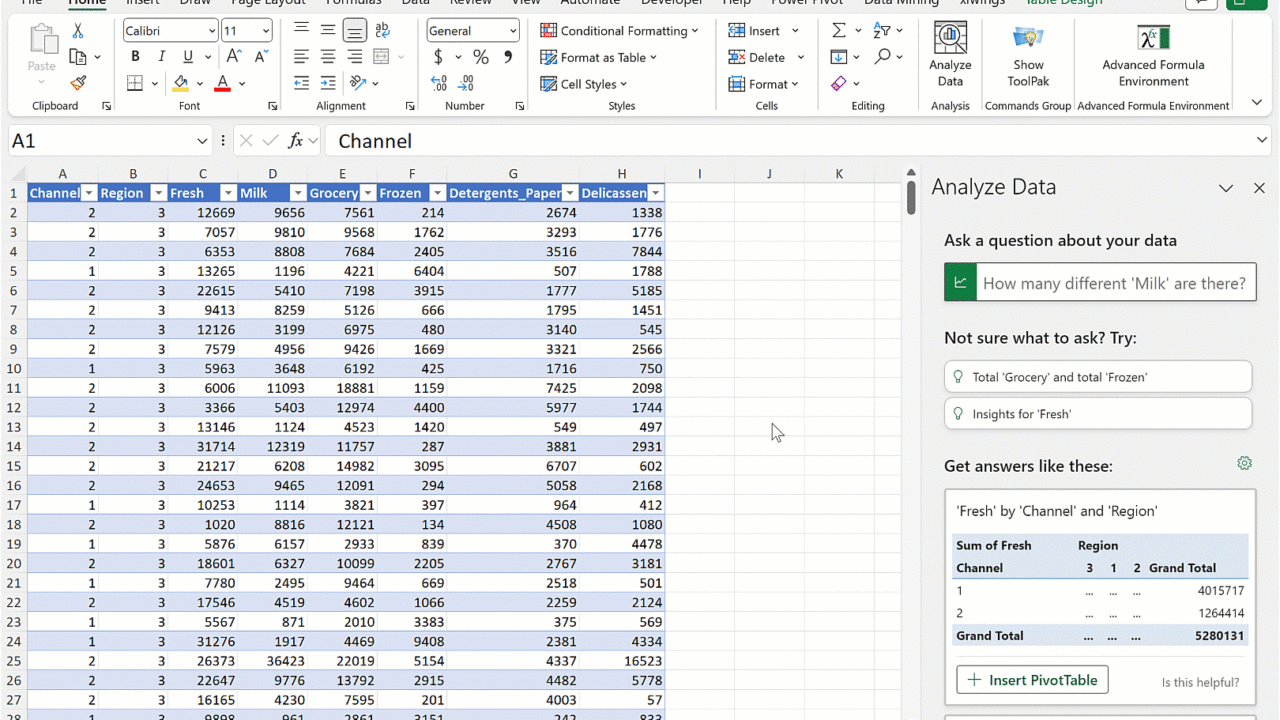Image resolution: width=1280 pixels, height=720 pixels.
Task: Toggle Italic formatting
Action: click(161, 57)
